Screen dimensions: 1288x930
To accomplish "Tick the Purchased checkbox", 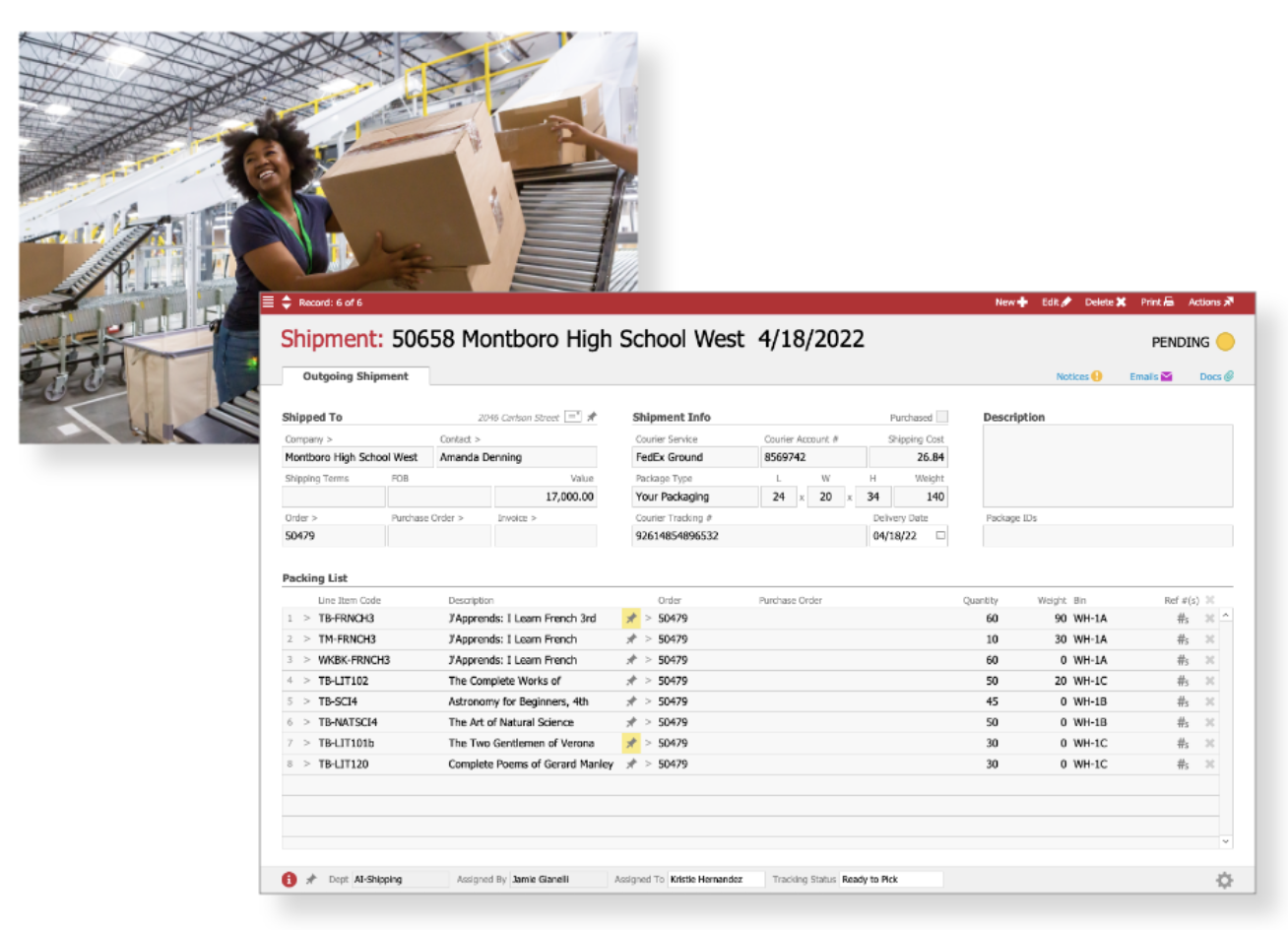I will (942, 417).
